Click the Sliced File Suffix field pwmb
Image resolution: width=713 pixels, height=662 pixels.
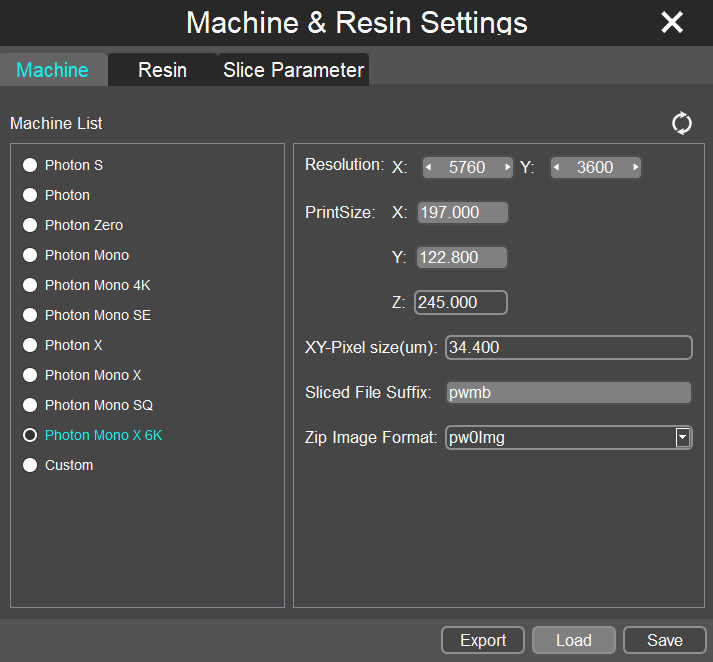[x=569, y=392]
